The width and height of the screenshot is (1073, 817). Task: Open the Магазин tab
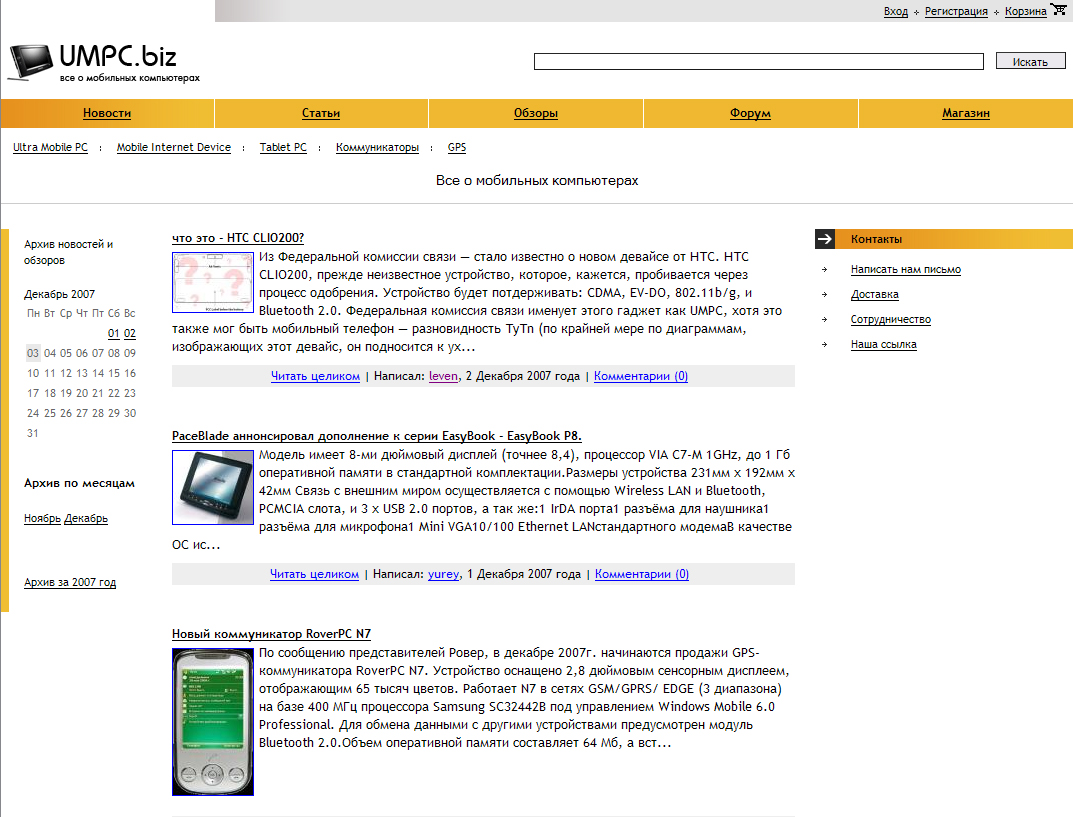[x=966, y=114]
